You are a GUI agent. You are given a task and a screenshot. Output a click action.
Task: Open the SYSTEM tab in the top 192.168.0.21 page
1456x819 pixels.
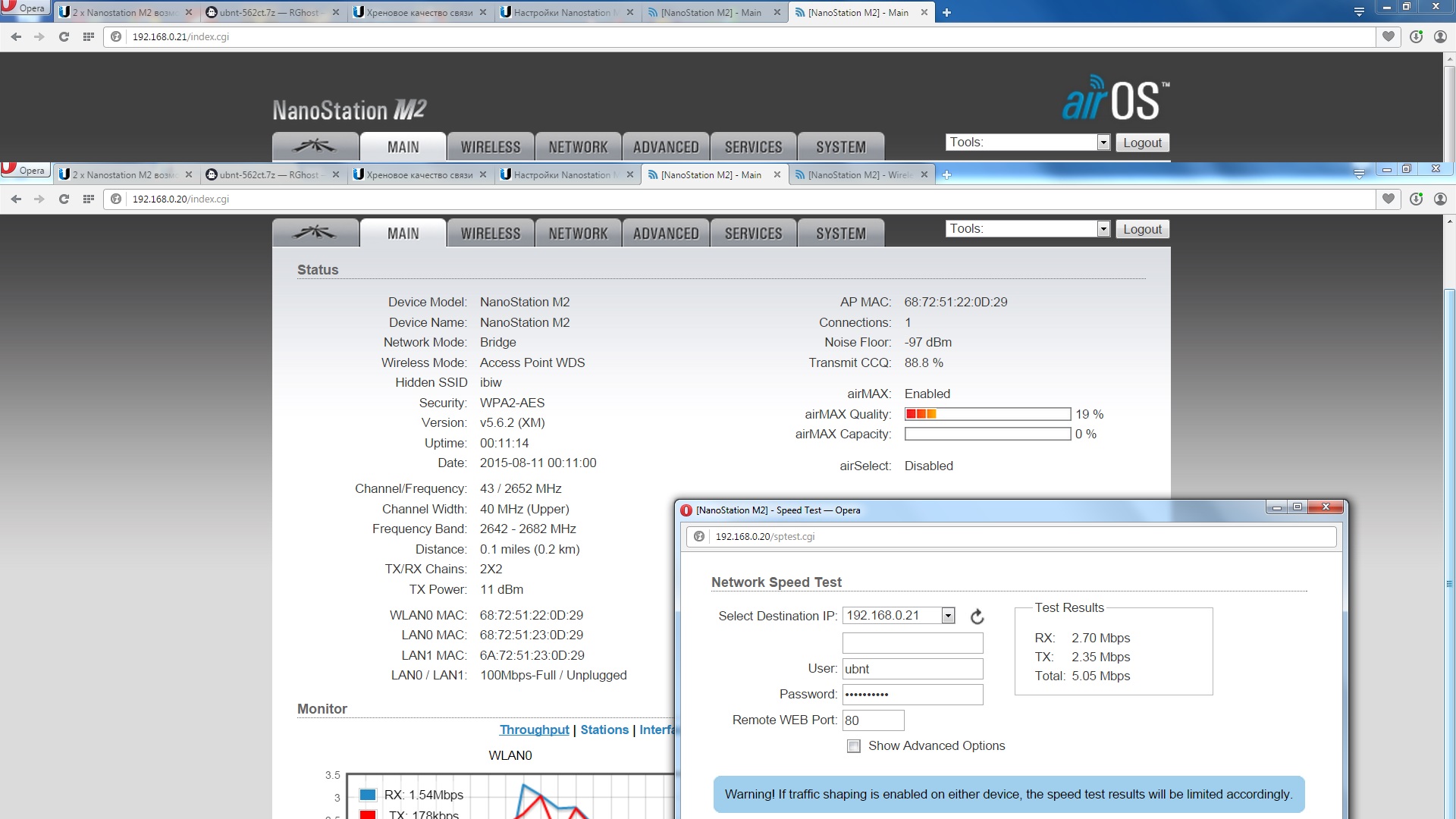tap(841, 146)
